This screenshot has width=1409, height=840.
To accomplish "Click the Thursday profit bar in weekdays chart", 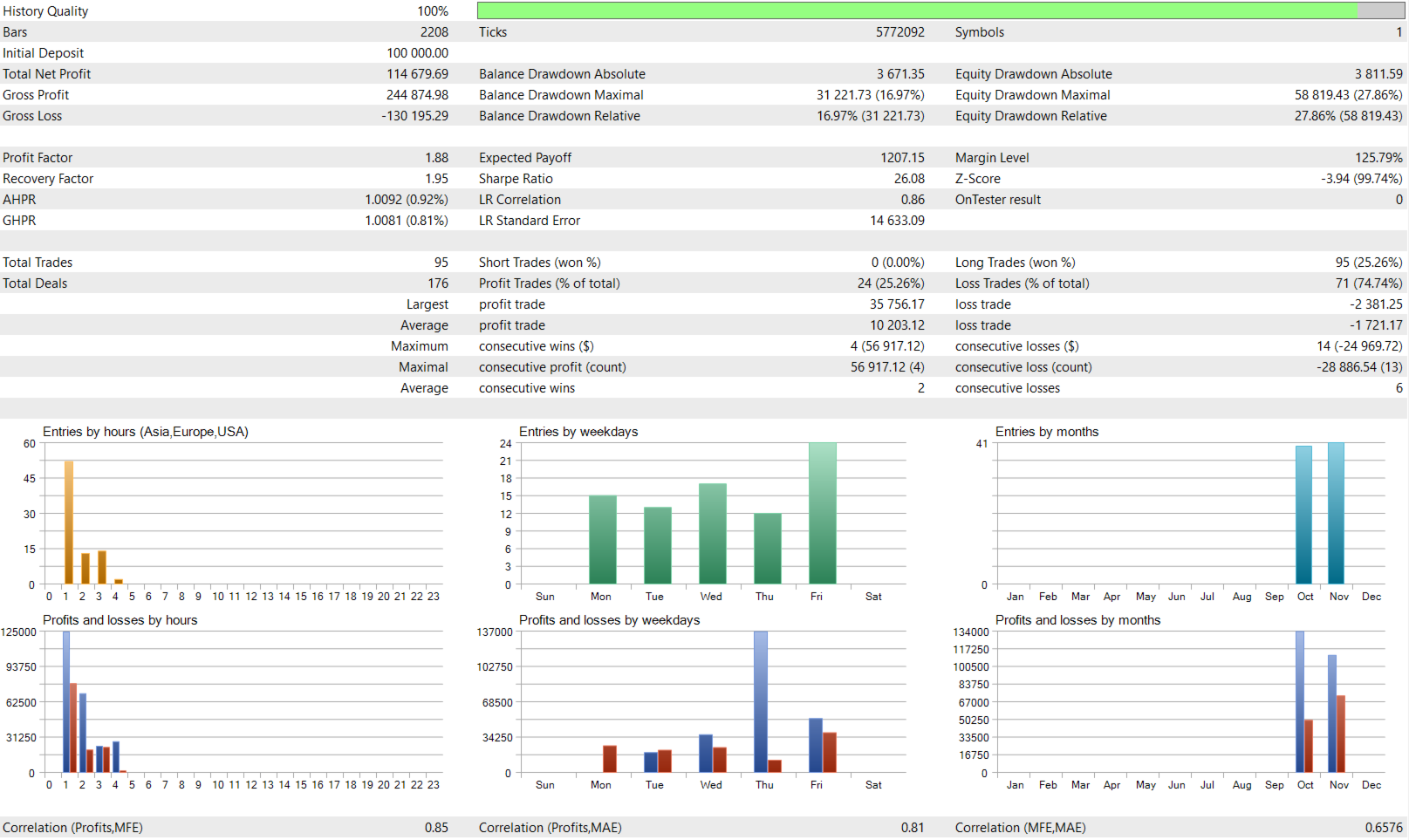I will point(761,702).
